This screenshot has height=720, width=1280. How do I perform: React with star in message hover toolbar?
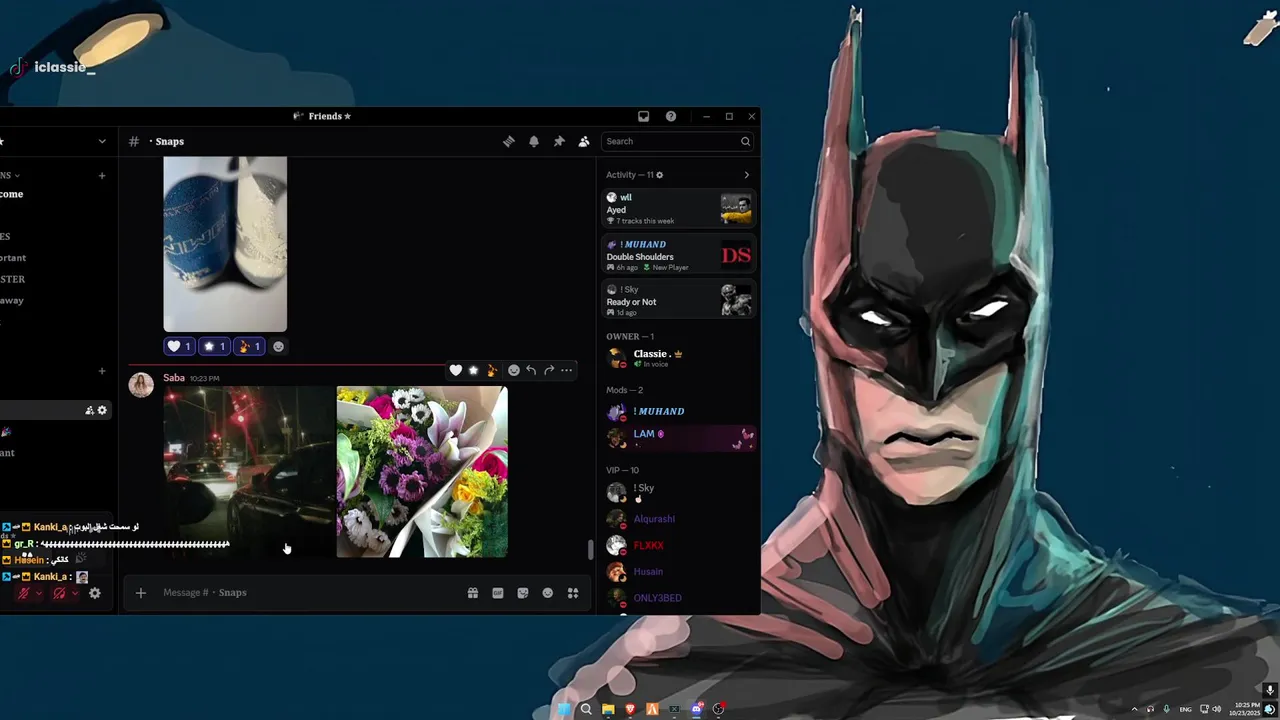coord(474,370)
